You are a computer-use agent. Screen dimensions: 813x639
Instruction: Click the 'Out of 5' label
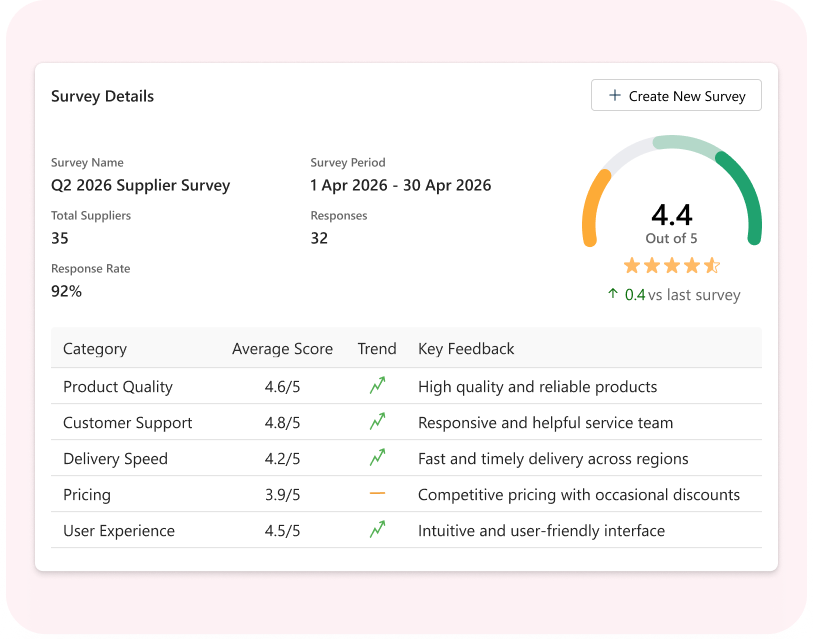[671, 239]
